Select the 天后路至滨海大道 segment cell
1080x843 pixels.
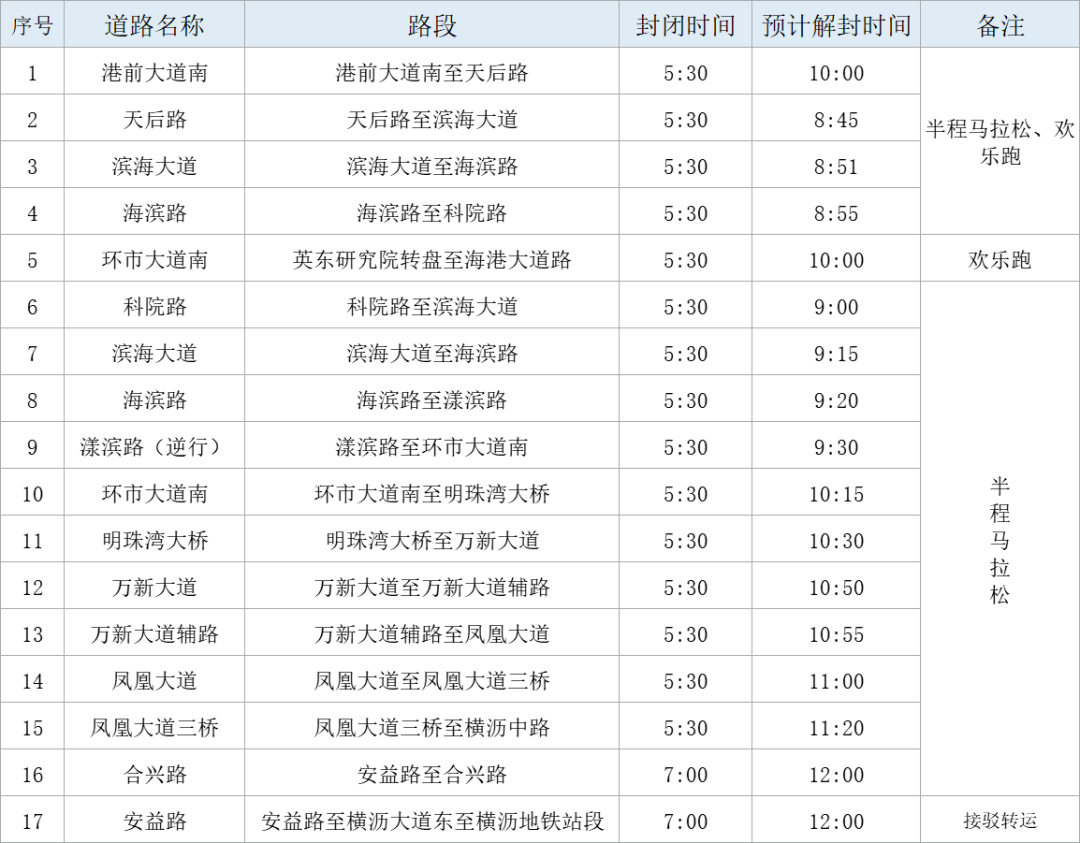coord(432,120)
